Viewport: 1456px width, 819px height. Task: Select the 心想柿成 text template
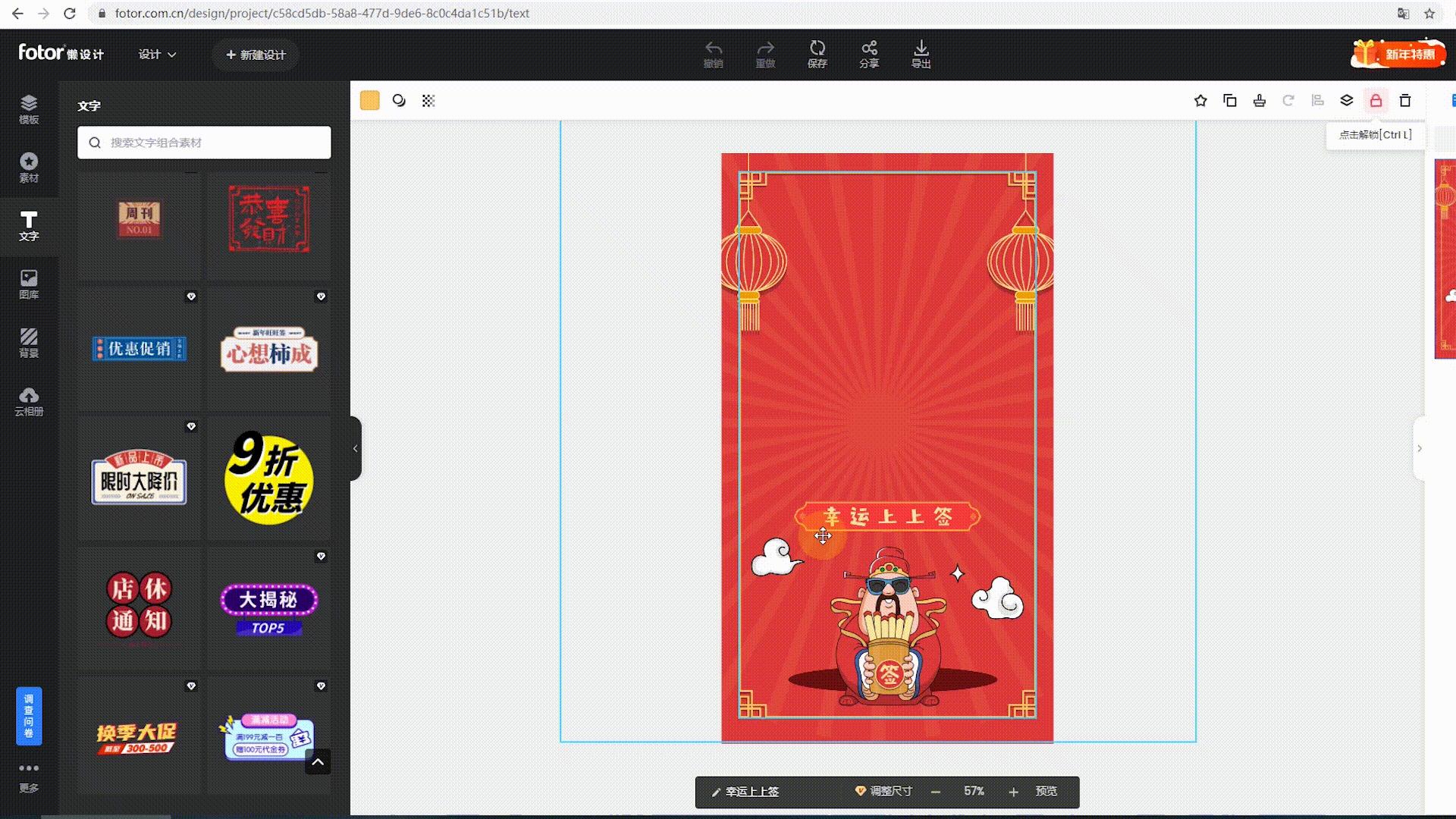tap(269, 350)
